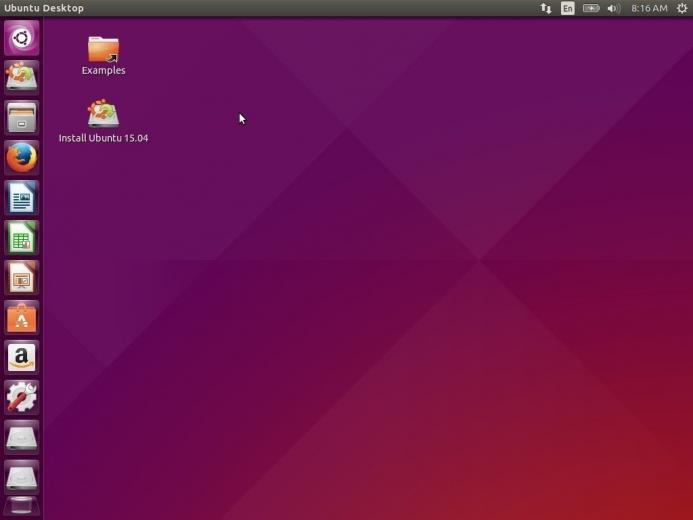Open System Settings gear and wrench icon
This screenshot has width=693, height=520.
22,397
